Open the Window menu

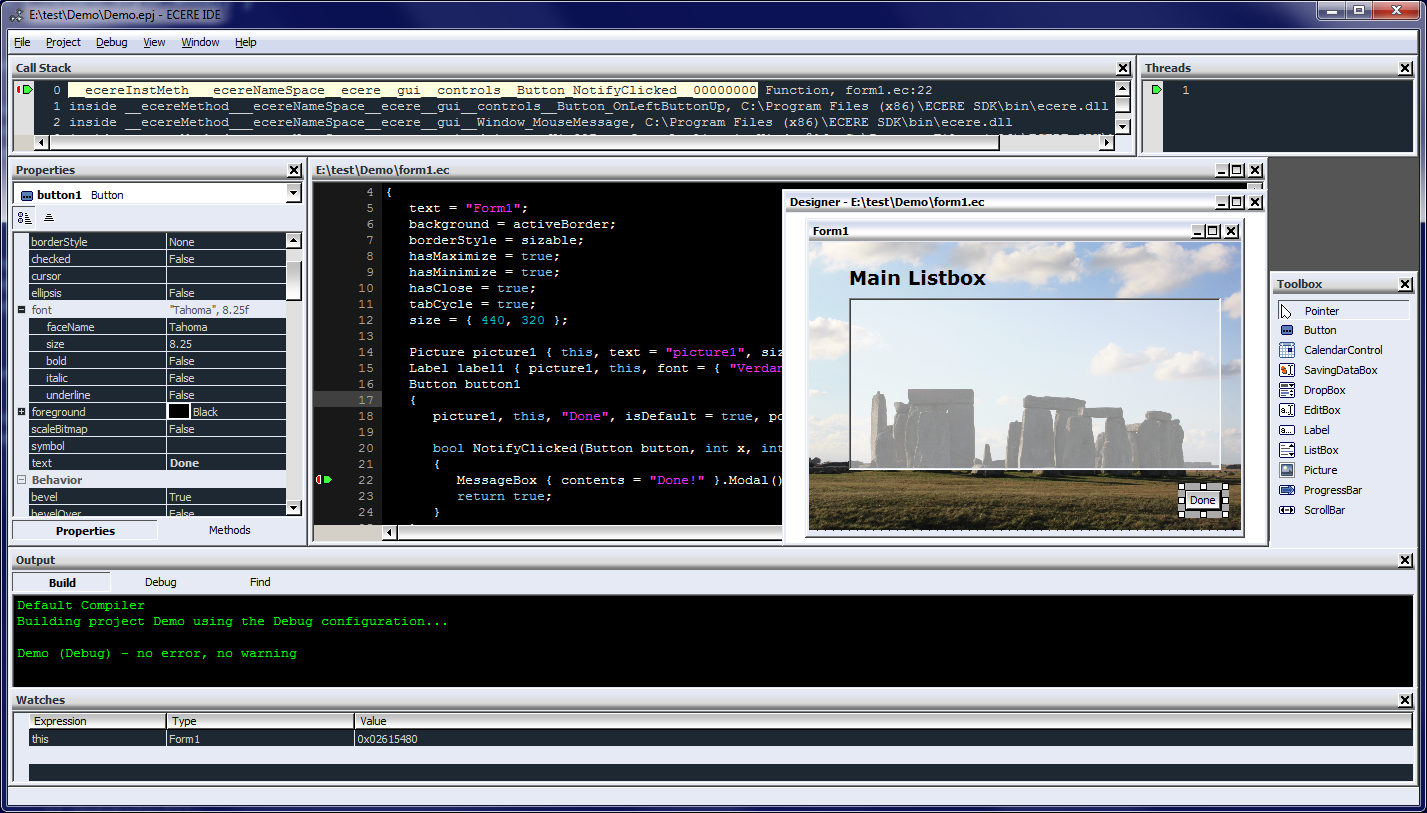pyautogui.click(x=200, y=42)
